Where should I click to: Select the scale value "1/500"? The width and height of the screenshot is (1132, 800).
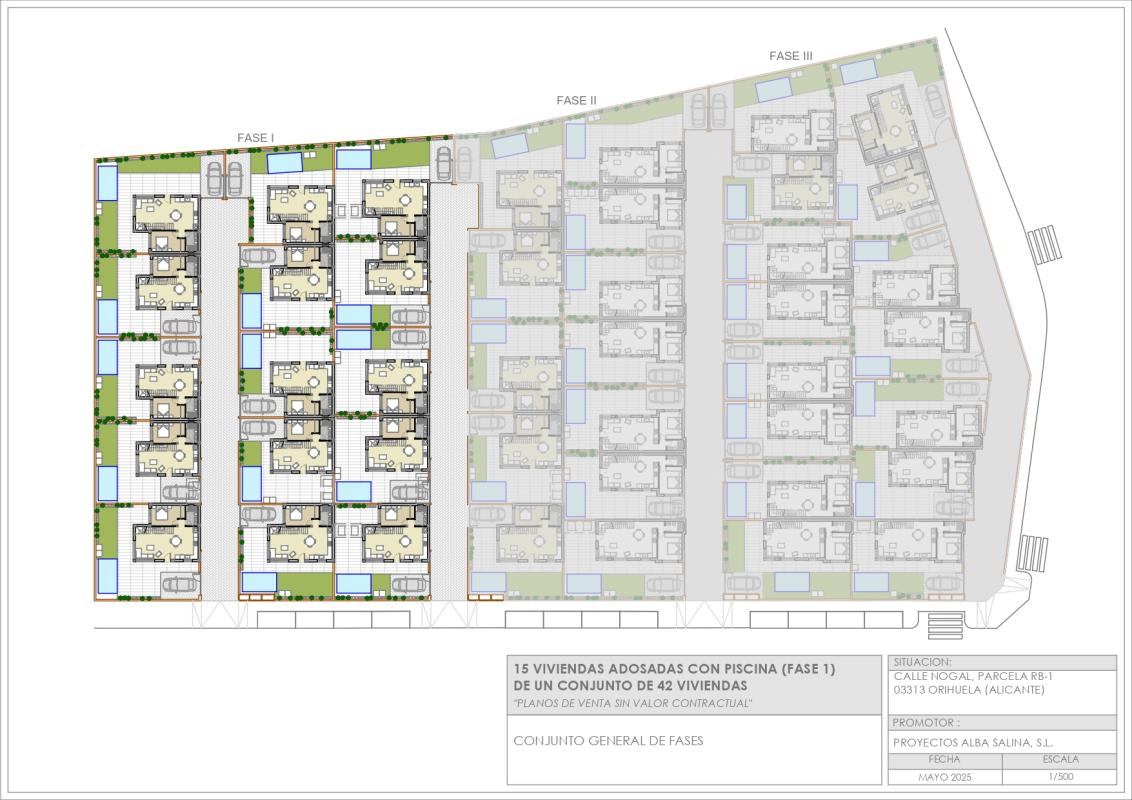pos(1061,777)
